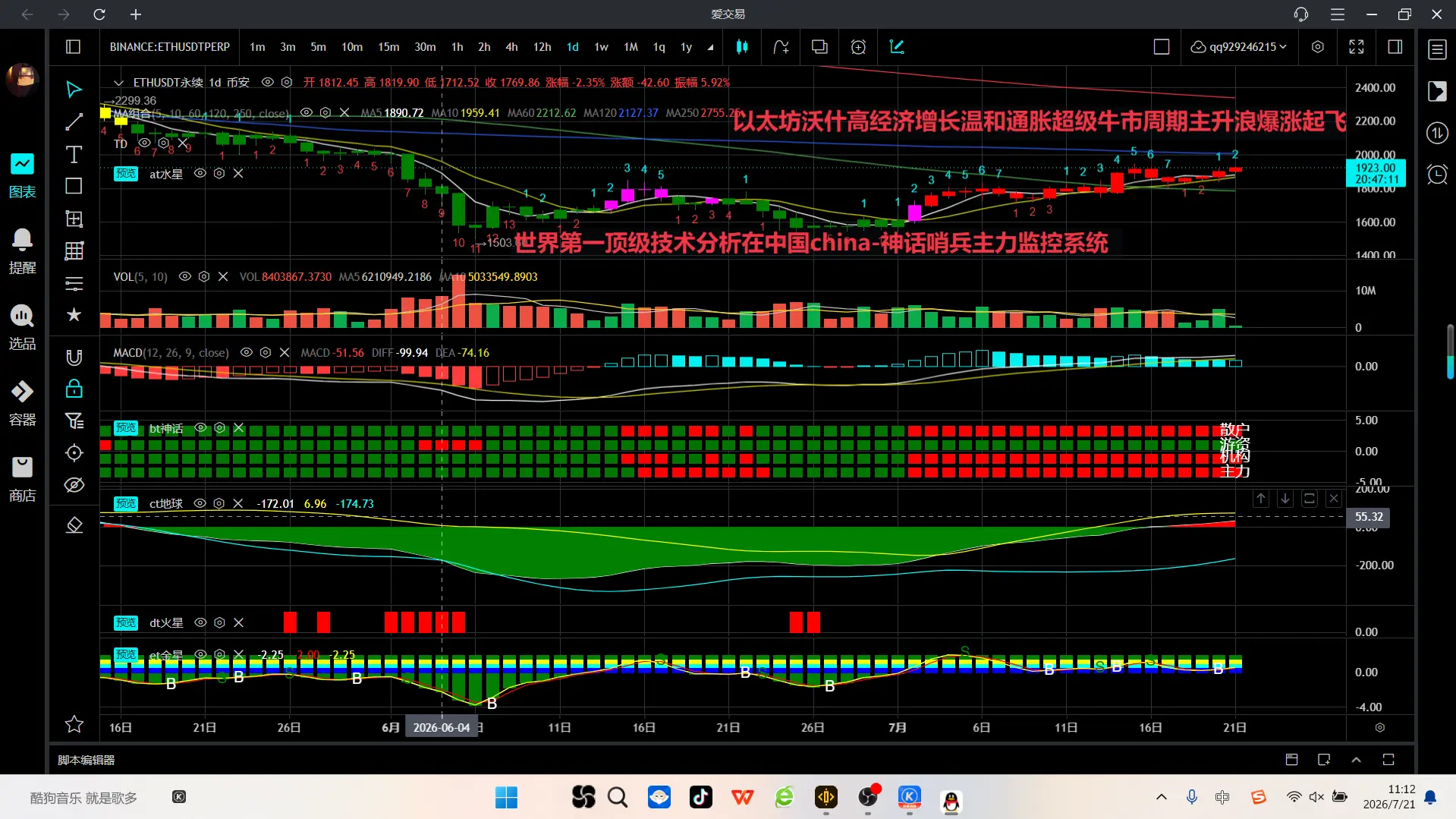The height and width of the screenshot is (819, 1456).
Task: Open the grid table tool
Action: point(74,251)
